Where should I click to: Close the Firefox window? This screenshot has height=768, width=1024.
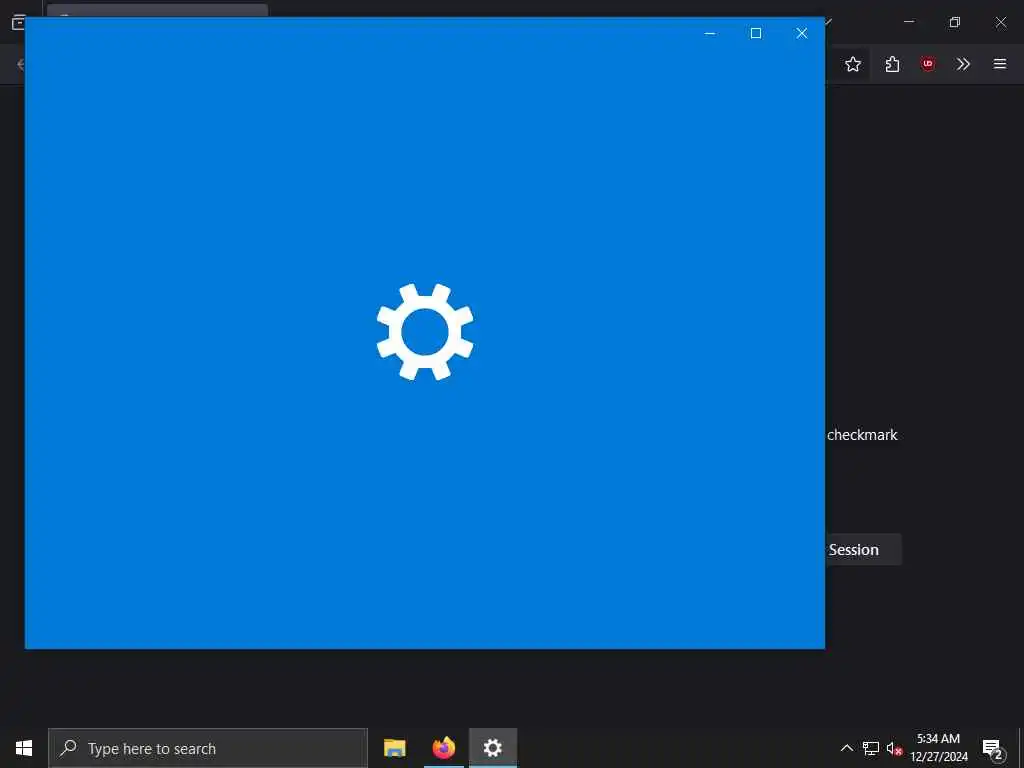tap(1000, 22)
